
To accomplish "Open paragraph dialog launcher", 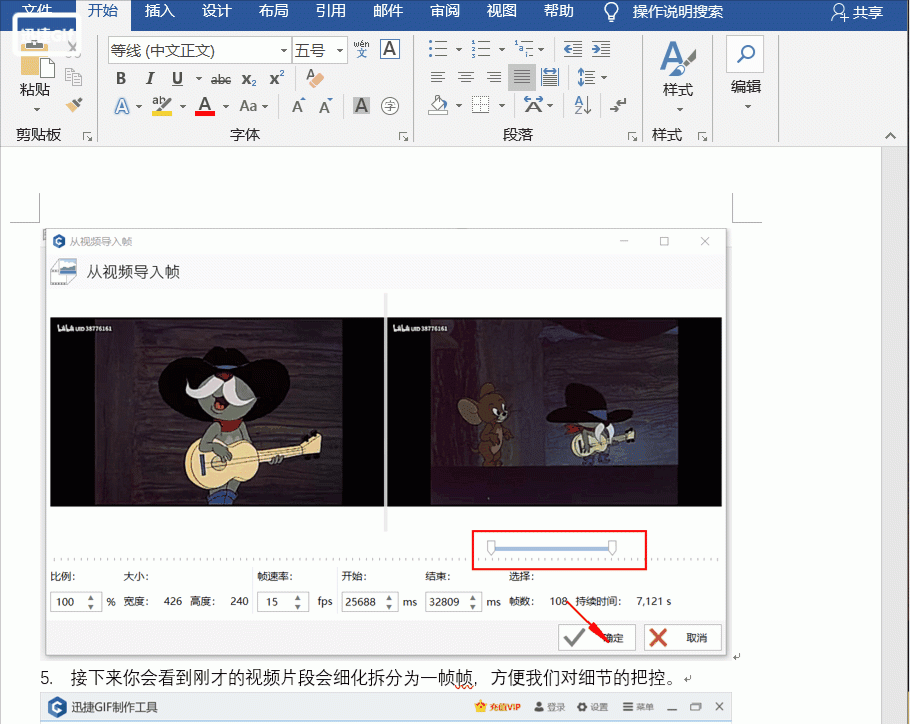I will [x=632, y=137].
